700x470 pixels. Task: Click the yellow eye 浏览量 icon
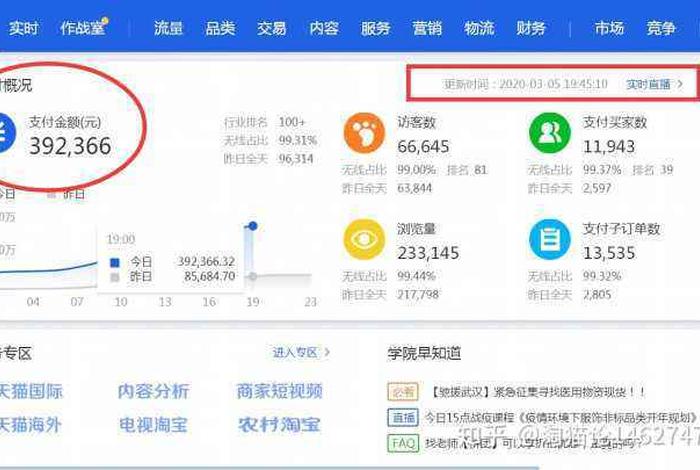click(x=364, y=239)
